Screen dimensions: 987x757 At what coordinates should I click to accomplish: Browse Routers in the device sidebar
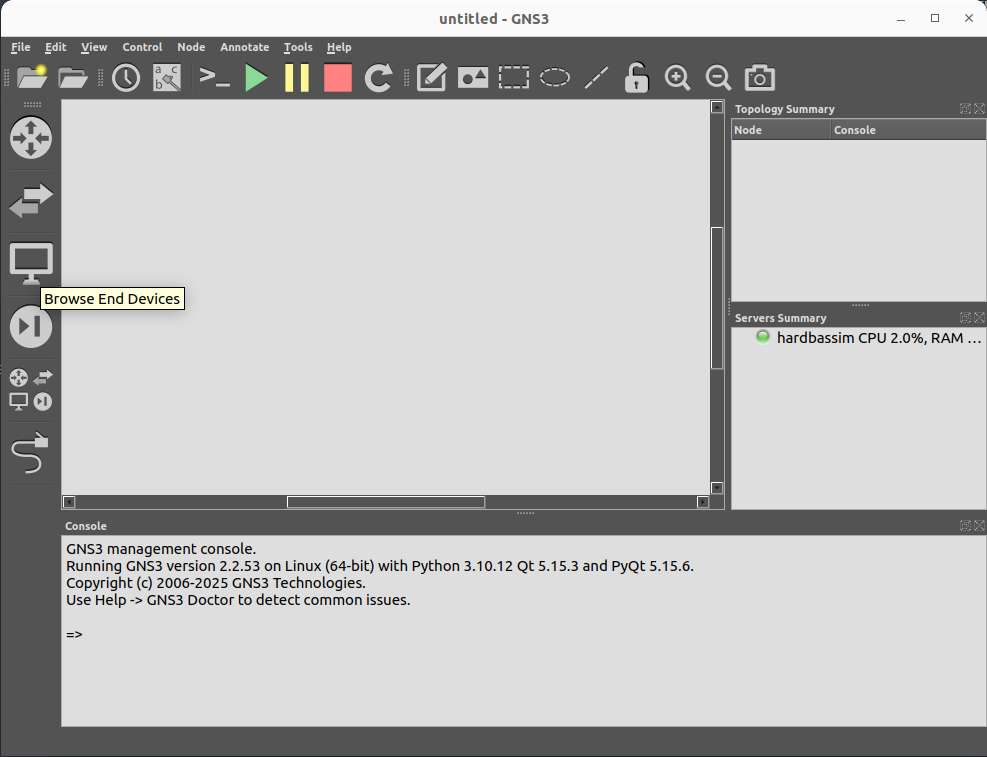31,138
